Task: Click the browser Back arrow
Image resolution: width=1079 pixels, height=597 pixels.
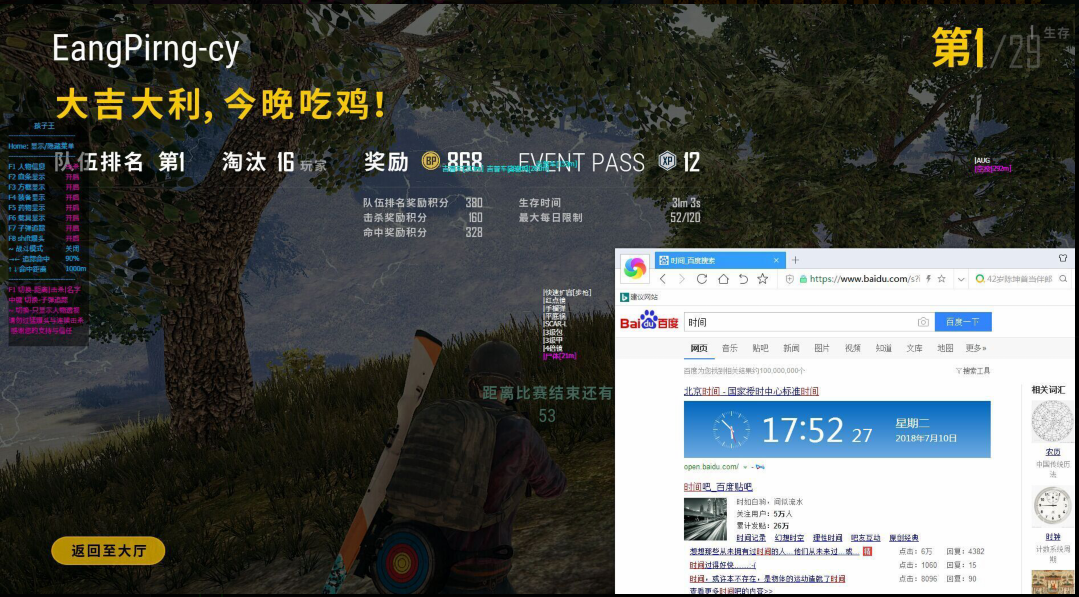Action: pos(663,279)
